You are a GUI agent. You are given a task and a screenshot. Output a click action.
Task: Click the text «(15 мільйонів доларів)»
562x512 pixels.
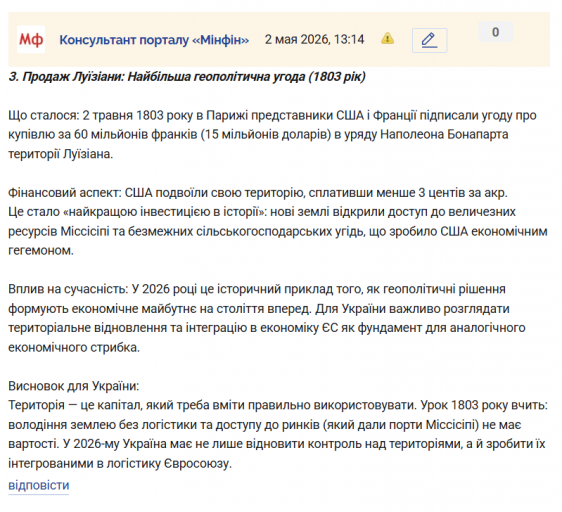pos(266,134)
